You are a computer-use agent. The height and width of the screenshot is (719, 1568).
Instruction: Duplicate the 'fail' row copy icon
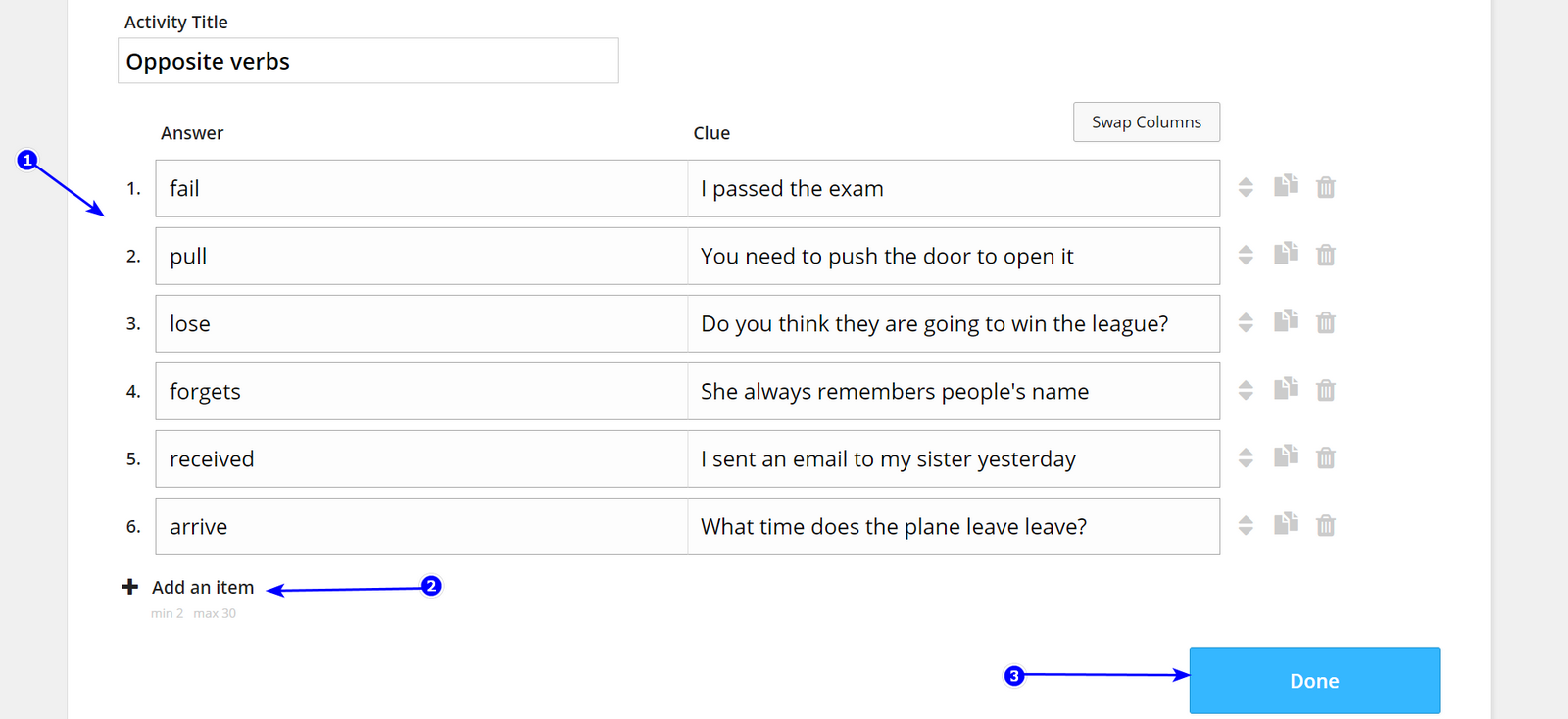coord(1285,186)
